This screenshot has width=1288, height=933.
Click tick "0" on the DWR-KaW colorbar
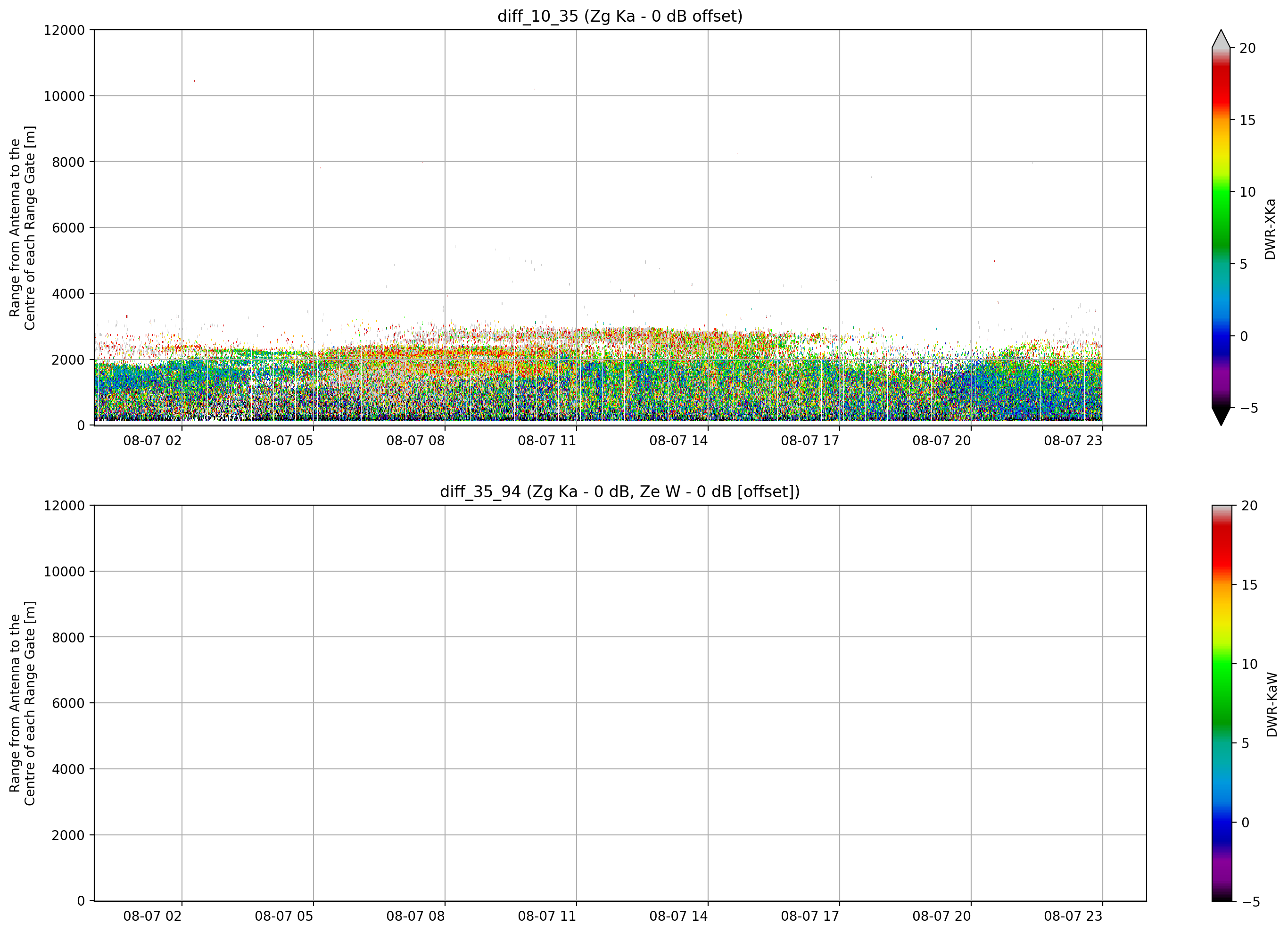(x=1246, y=823)
